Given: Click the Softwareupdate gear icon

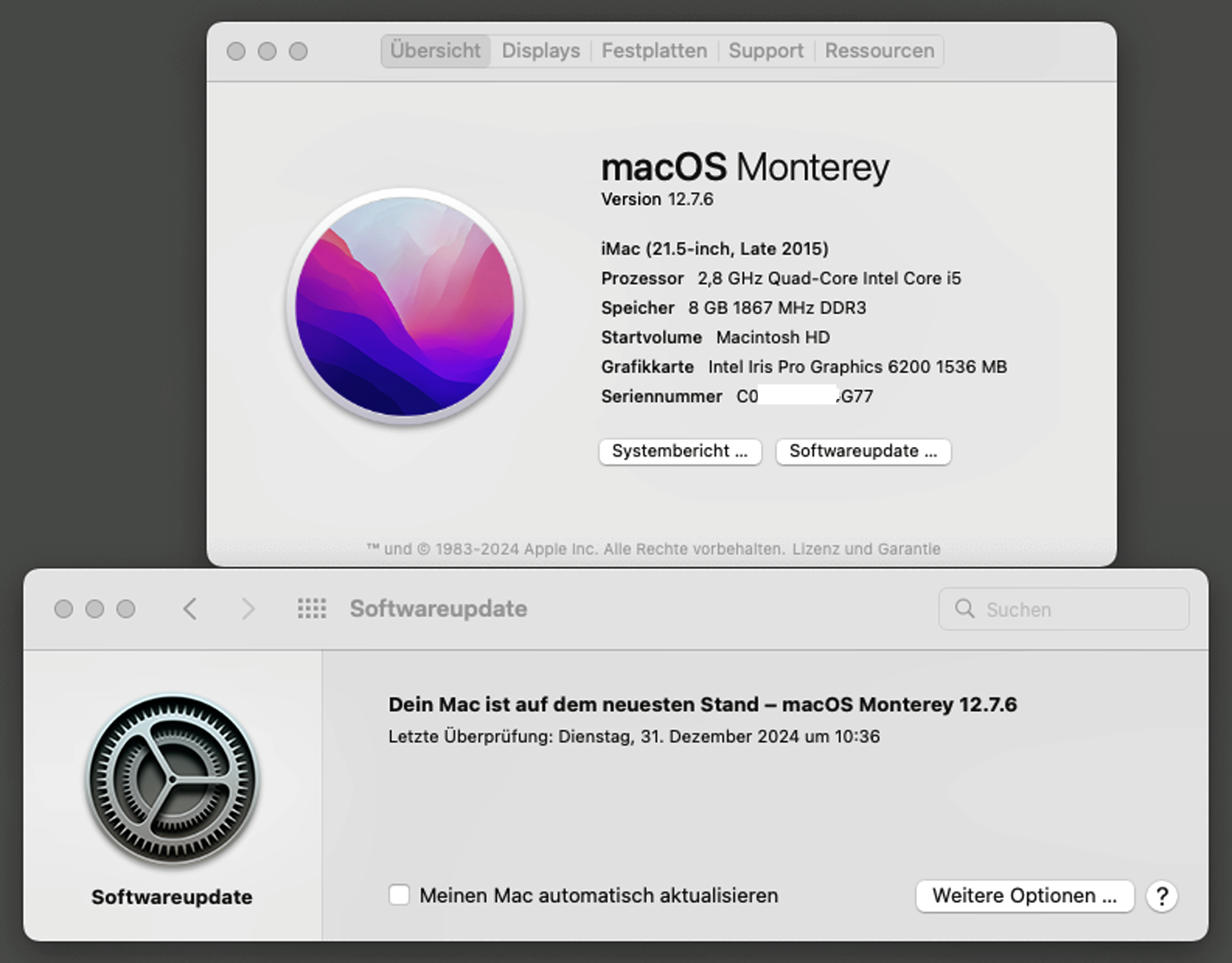Looking at the screenshot, I should point(173,780).
